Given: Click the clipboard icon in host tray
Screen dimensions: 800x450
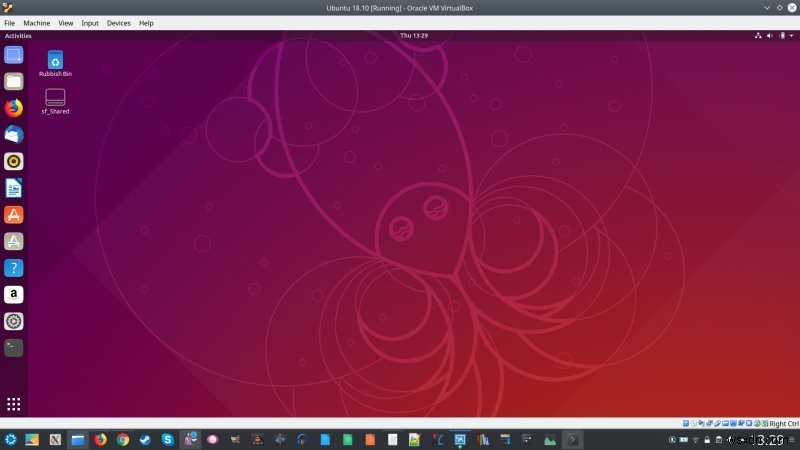Looking at the screenshot, I should 719,440.
